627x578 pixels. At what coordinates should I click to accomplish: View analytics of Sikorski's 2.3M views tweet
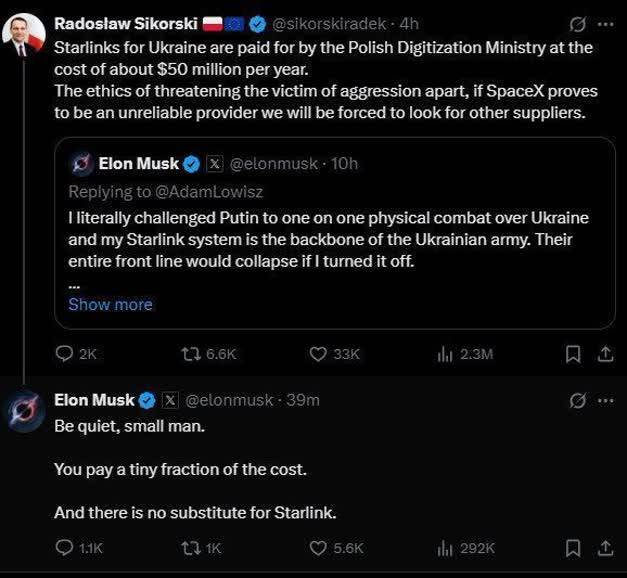[x=447, y=353]
